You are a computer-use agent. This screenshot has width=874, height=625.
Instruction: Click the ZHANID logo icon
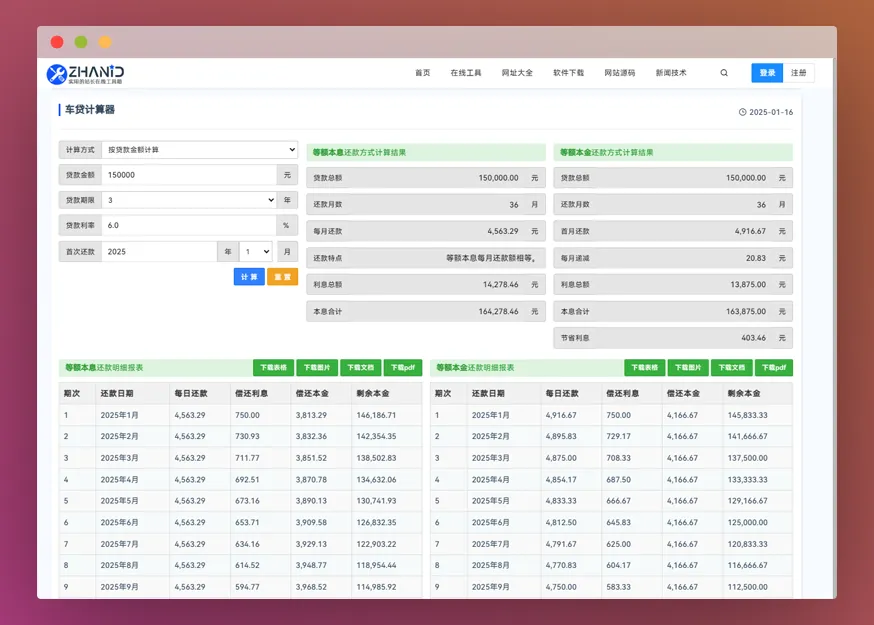(56, 74)
